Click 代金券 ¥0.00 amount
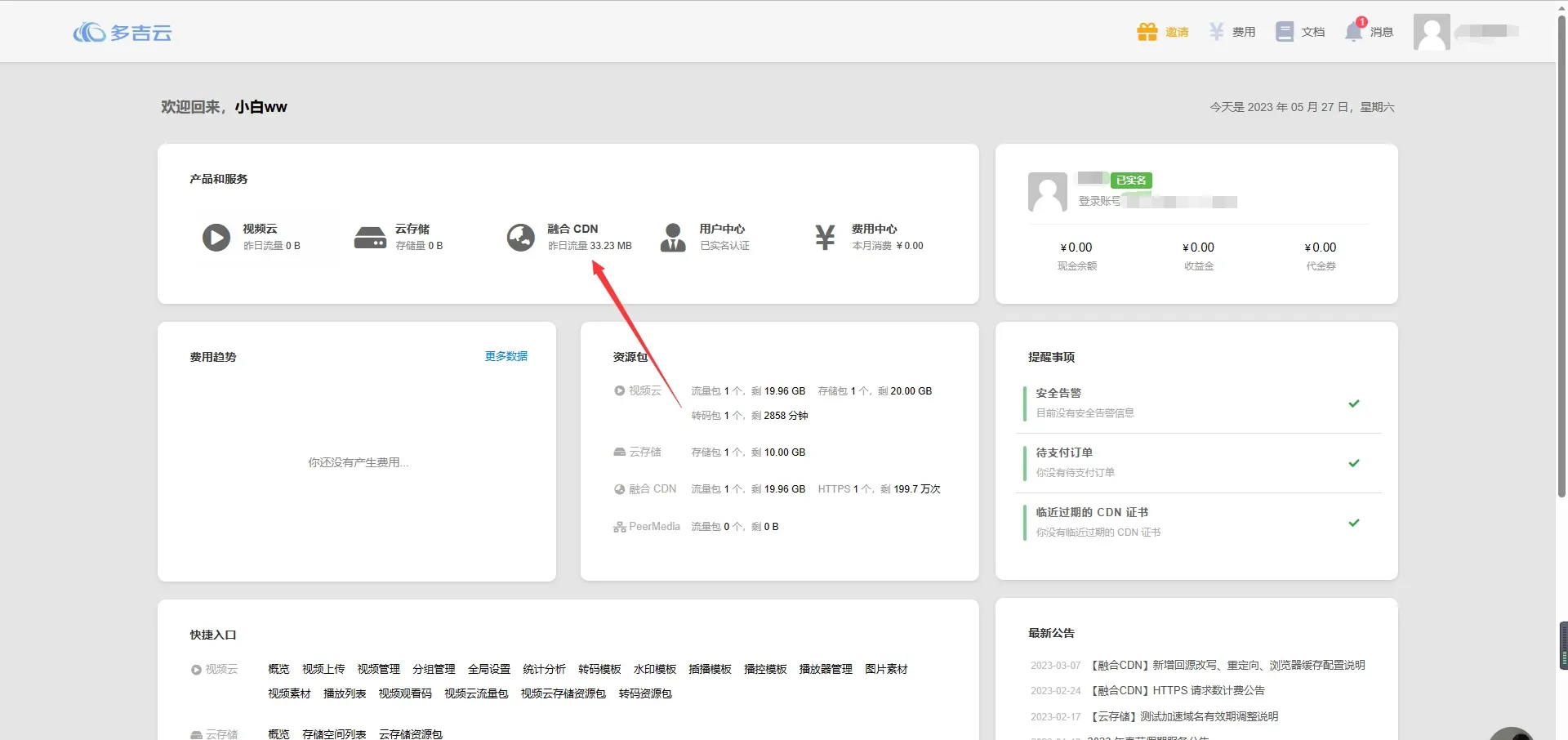Viewport: 1568px width, 740px height. coord(1321,247)
